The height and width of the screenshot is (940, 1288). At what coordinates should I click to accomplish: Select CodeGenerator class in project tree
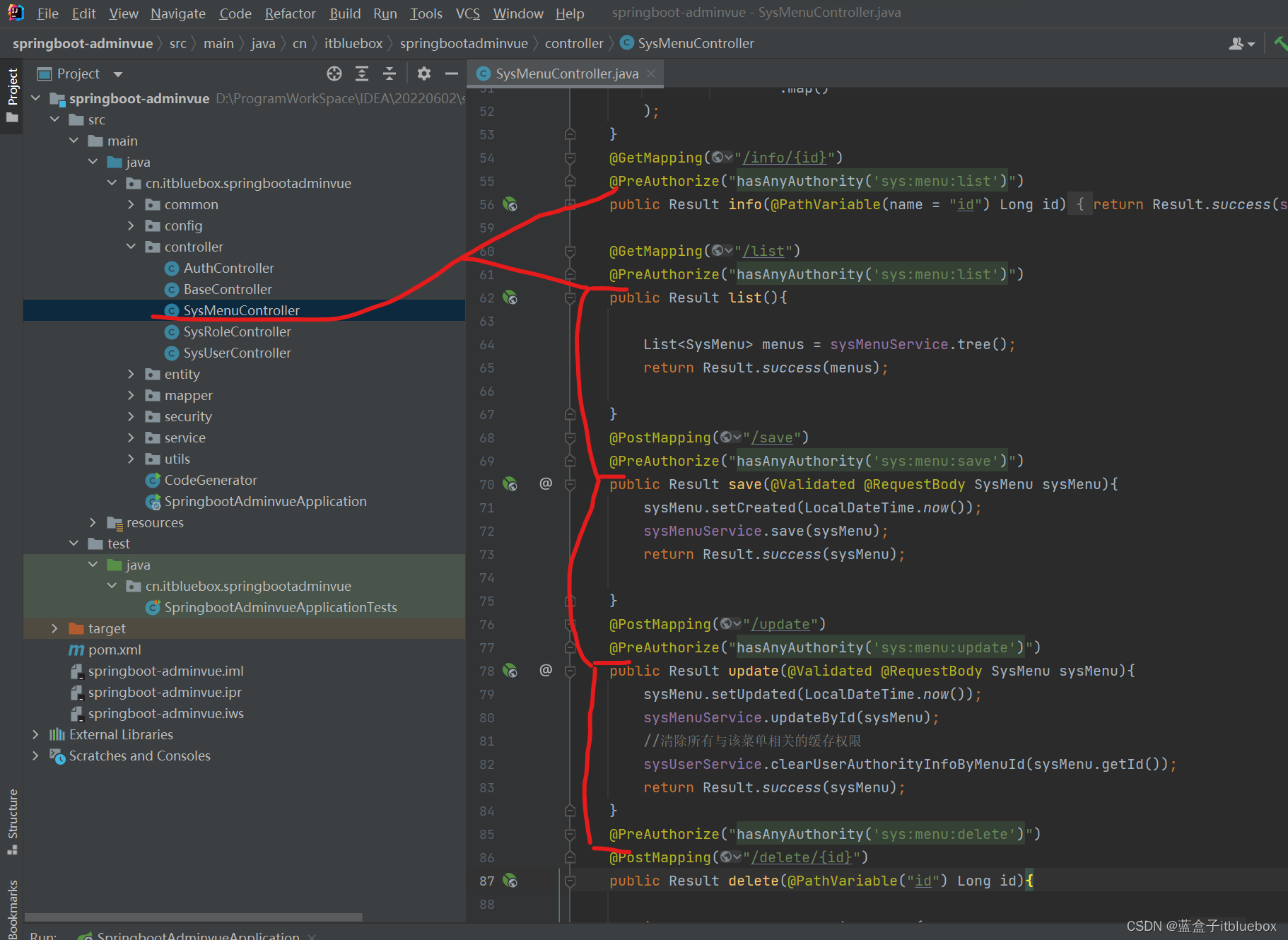210,480
